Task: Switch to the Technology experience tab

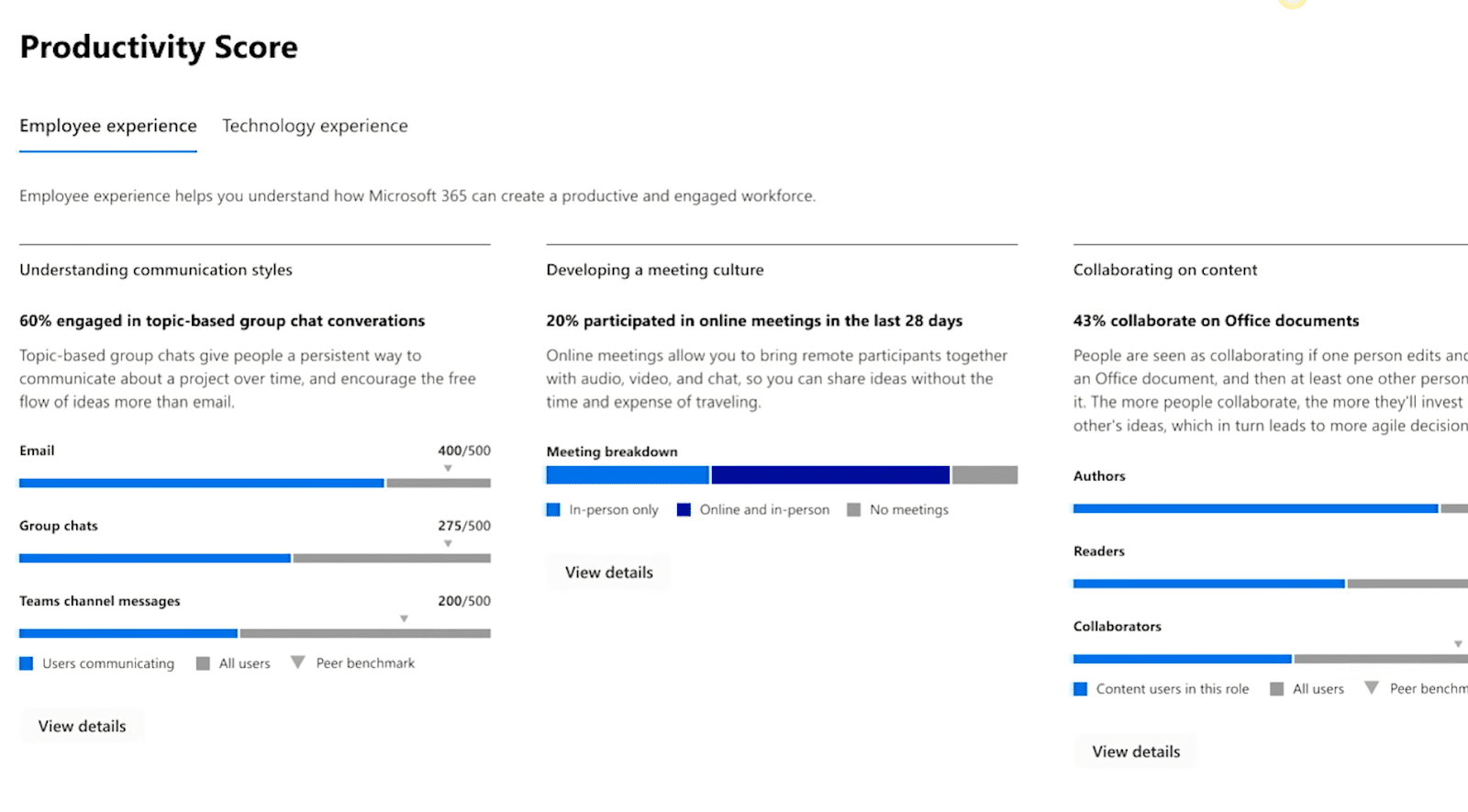Action: point(315,126)
